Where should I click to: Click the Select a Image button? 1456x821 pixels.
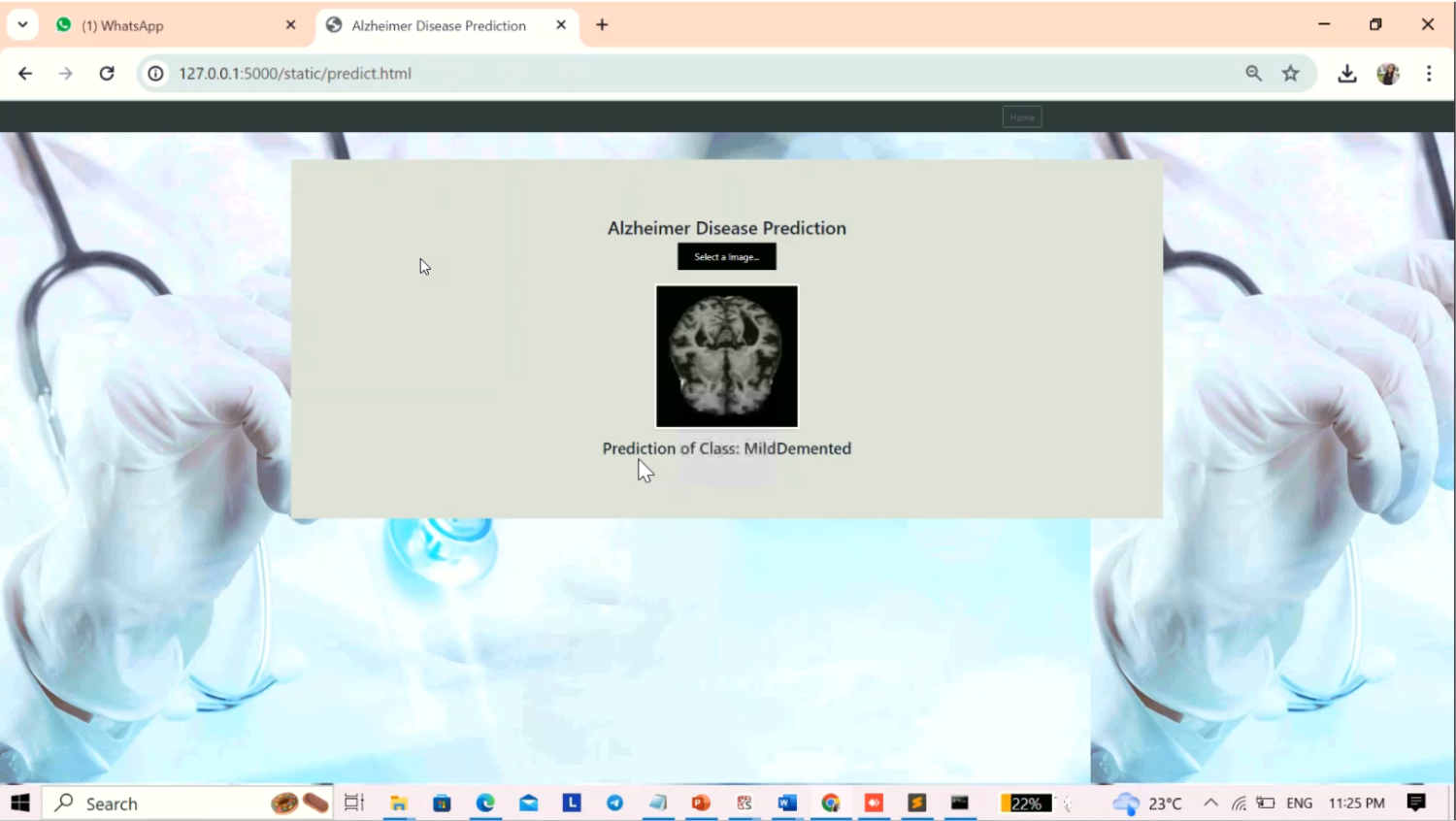pyautogui.click(x=726, y=256)
